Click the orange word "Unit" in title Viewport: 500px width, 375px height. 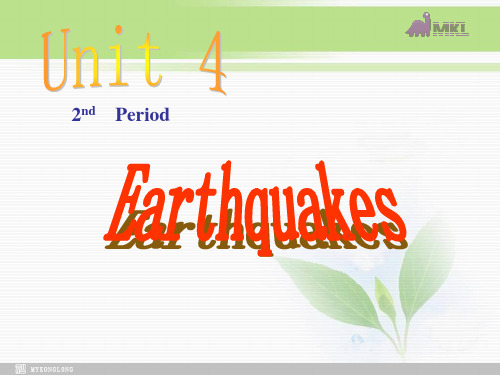pyautogui.click(x=102, y=59)
